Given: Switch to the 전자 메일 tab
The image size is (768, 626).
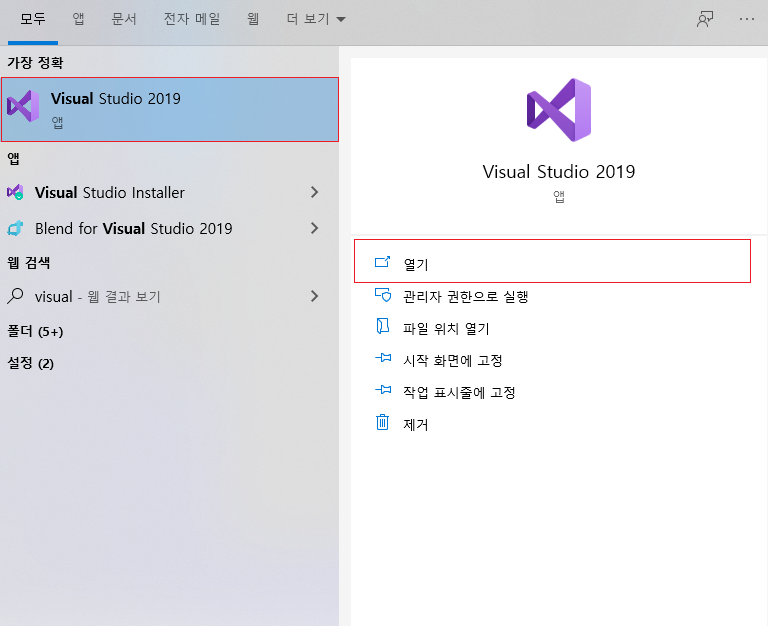Looking at the screenshot, I should point(192,19).
